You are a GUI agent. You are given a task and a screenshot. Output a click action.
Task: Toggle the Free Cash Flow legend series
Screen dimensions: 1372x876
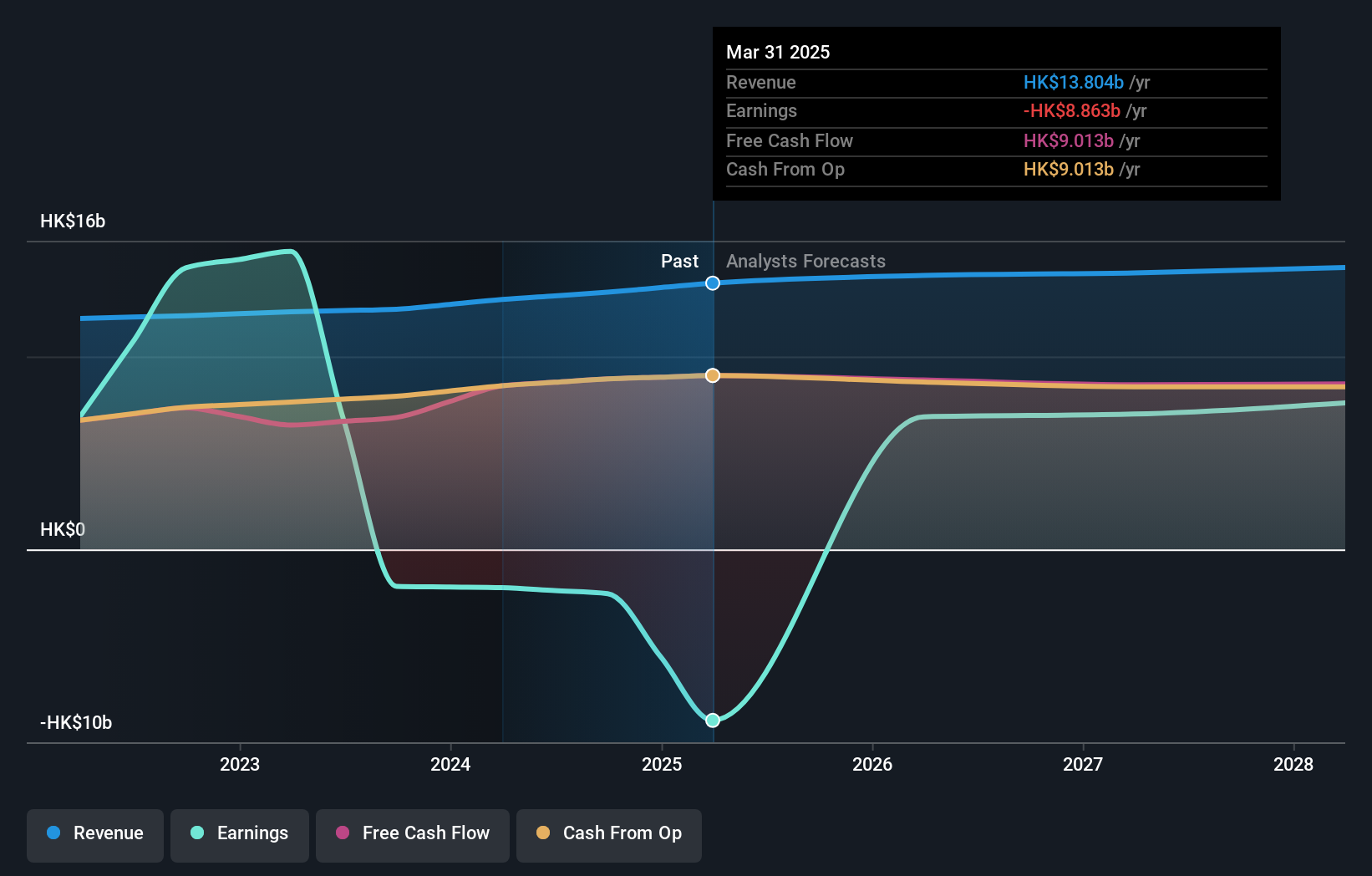[x=413, y=835]
